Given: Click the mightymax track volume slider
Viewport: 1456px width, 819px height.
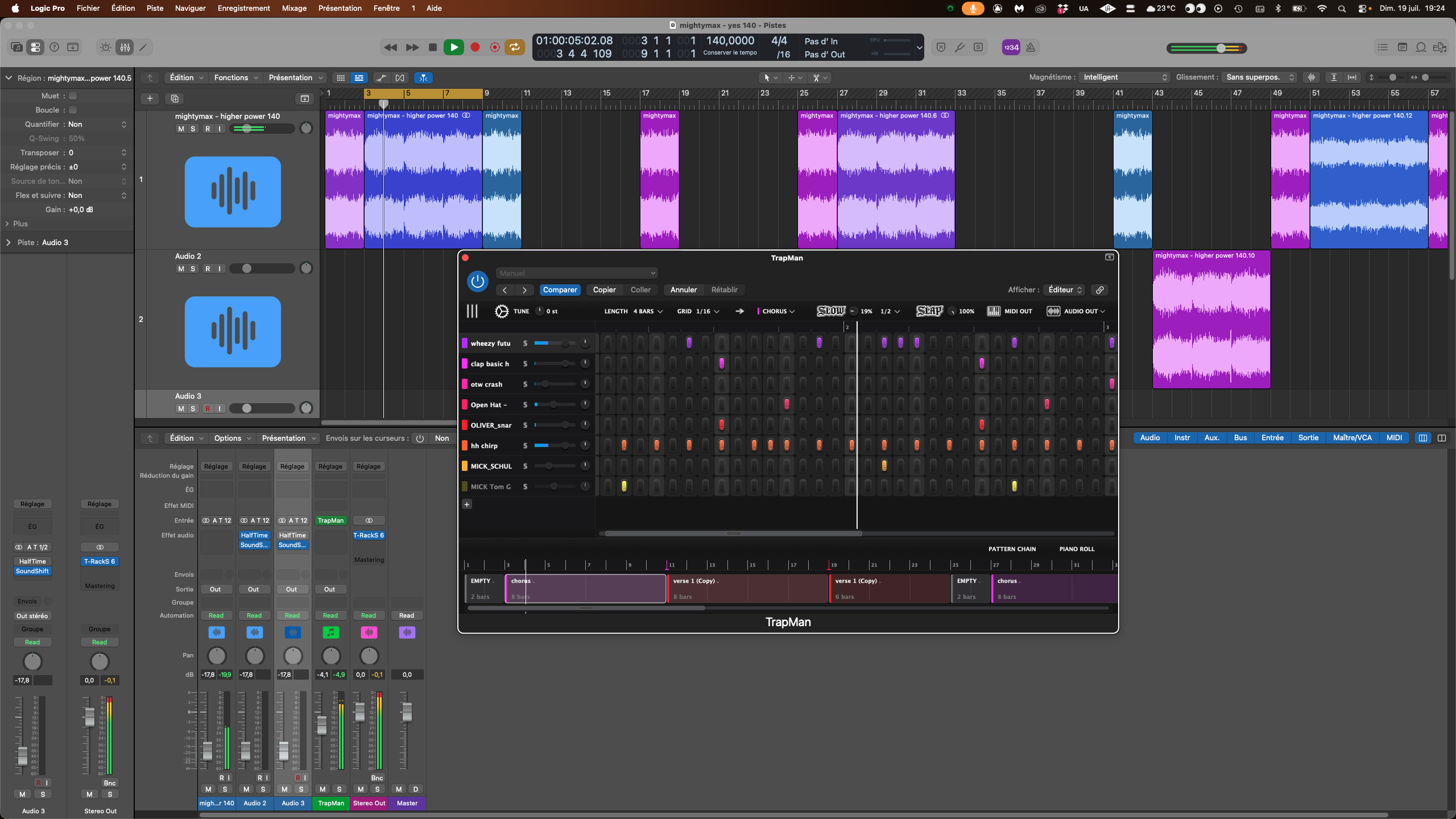Looking at the screenshot, I should pyautogui.click(x=262, y=129).
